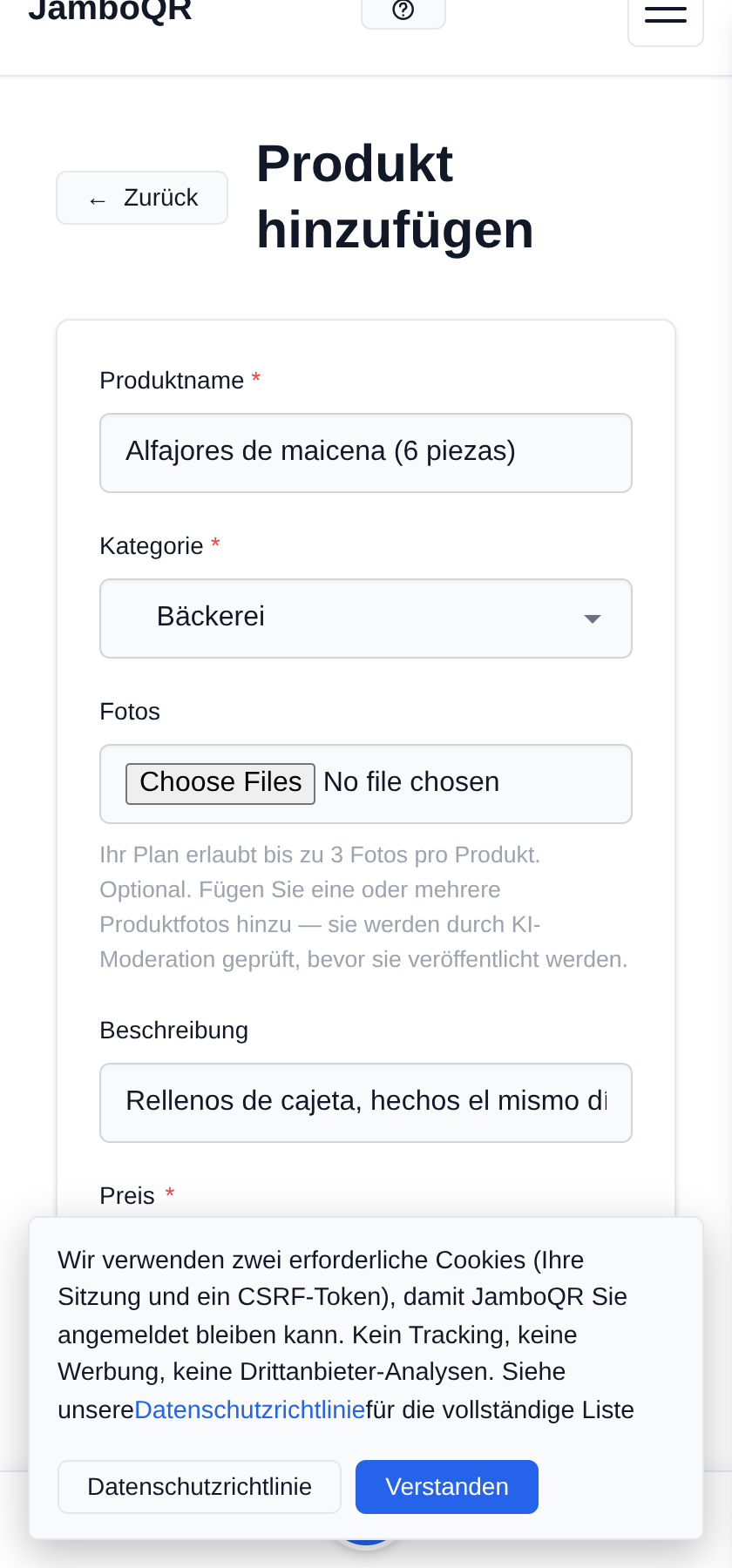732x1568 pixels.
Task: Click the Beschreibung label
Action: click(174, 1031)
